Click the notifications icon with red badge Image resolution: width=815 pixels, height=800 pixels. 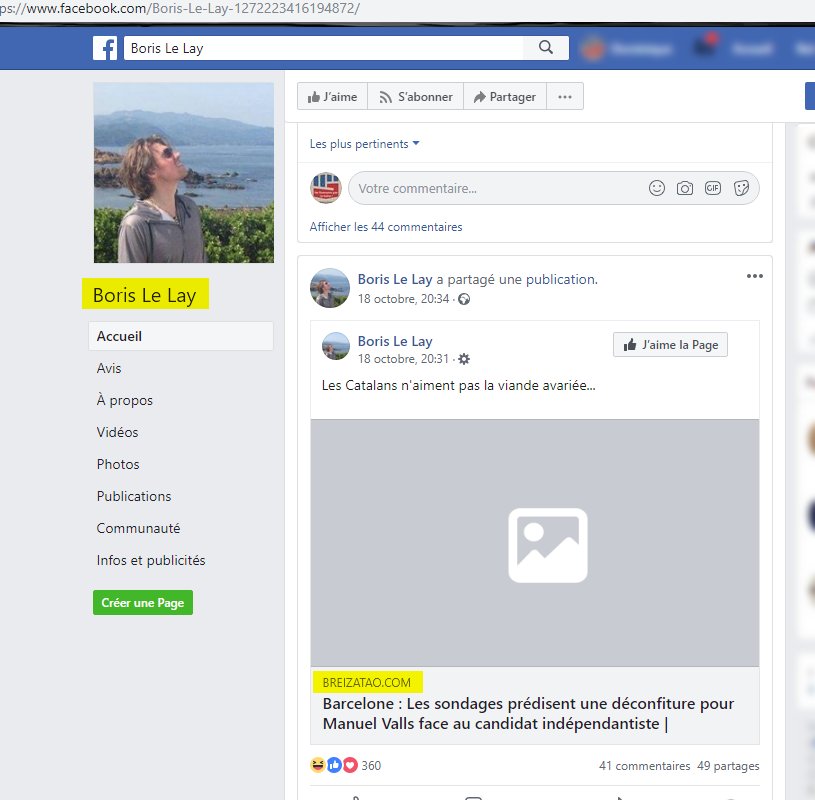706,47
